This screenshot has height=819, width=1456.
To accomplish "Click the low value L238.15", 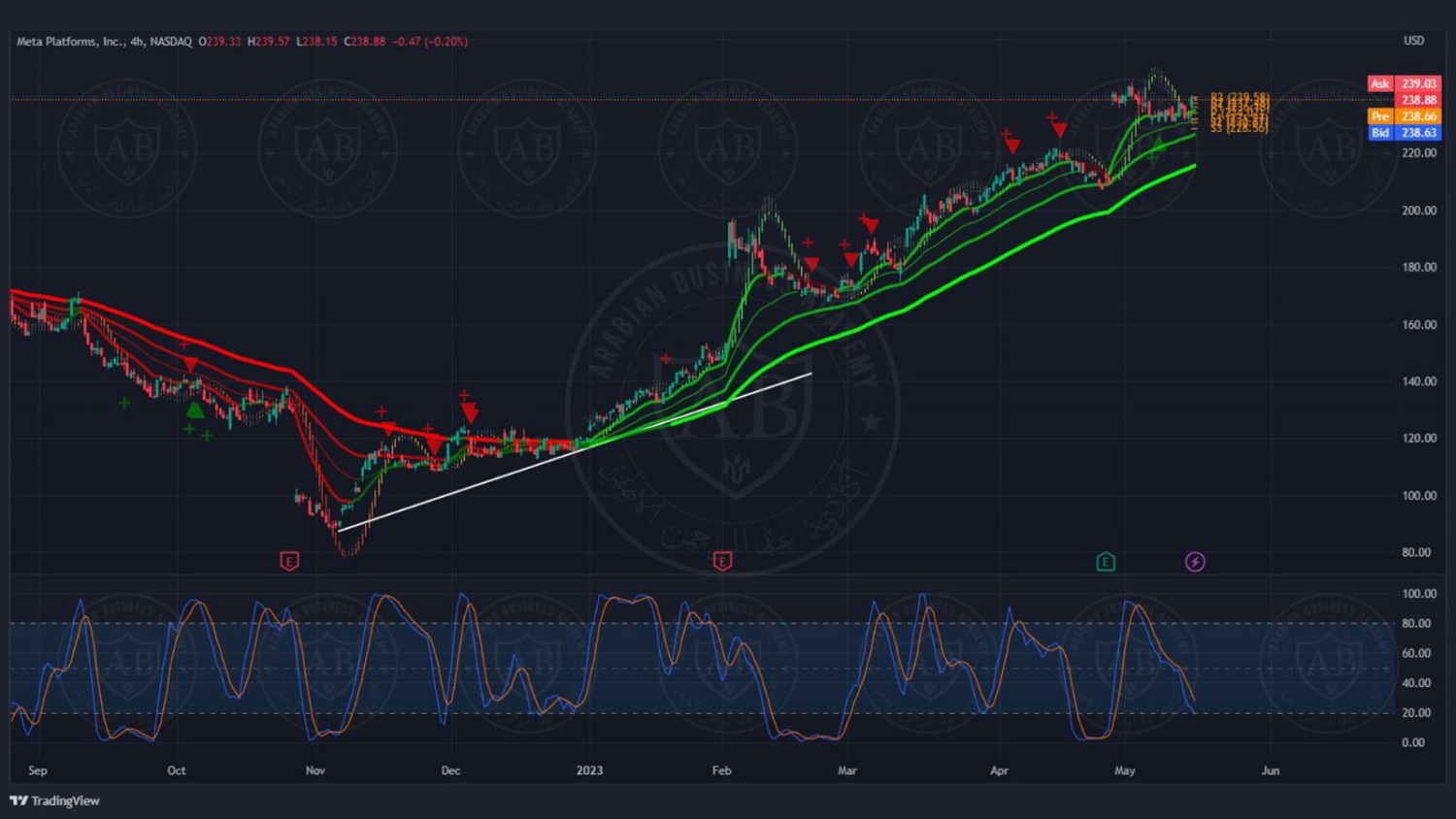I will coord(316,42).
